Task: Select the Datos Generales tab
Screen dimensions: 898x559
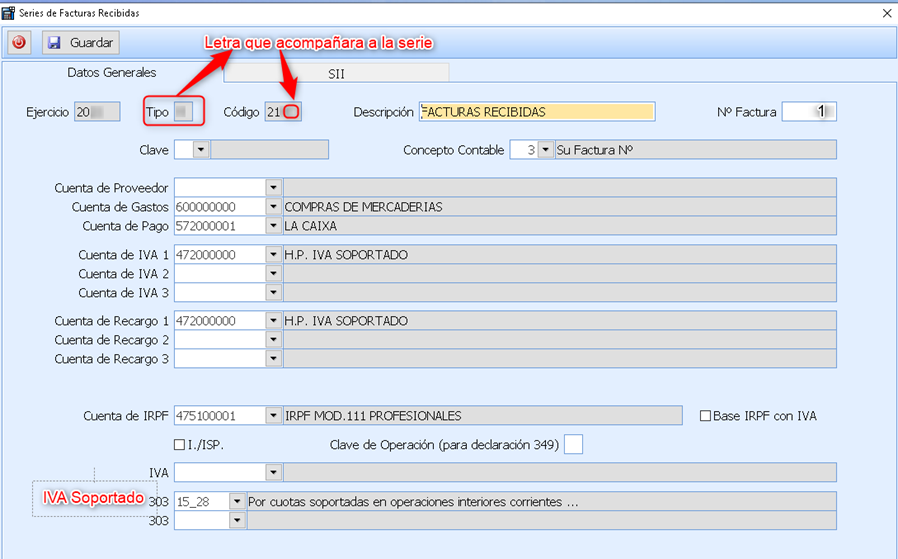Action: tap(112, 73)
